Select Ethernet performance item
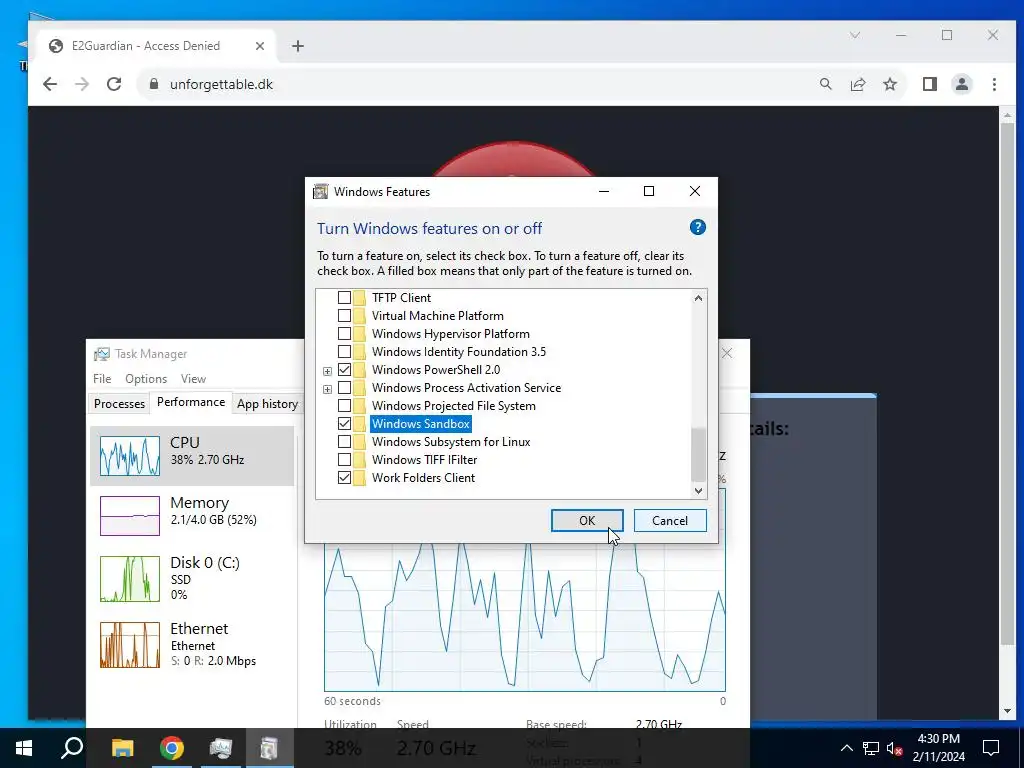This screenshot has width=1024, height=768. click(x=192, y=645)
